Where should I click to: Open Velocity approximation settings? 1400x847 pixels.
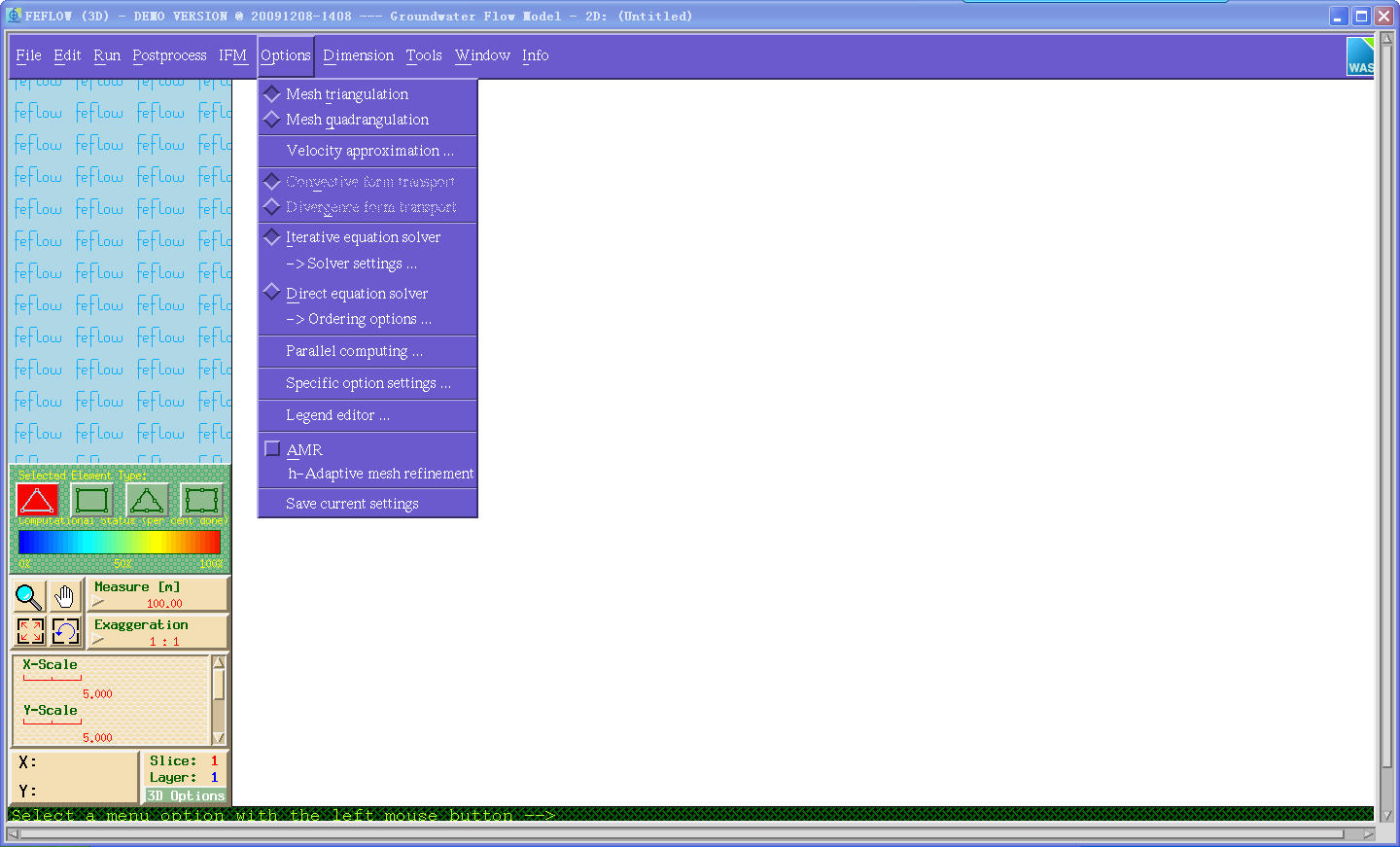coord(367,151)
